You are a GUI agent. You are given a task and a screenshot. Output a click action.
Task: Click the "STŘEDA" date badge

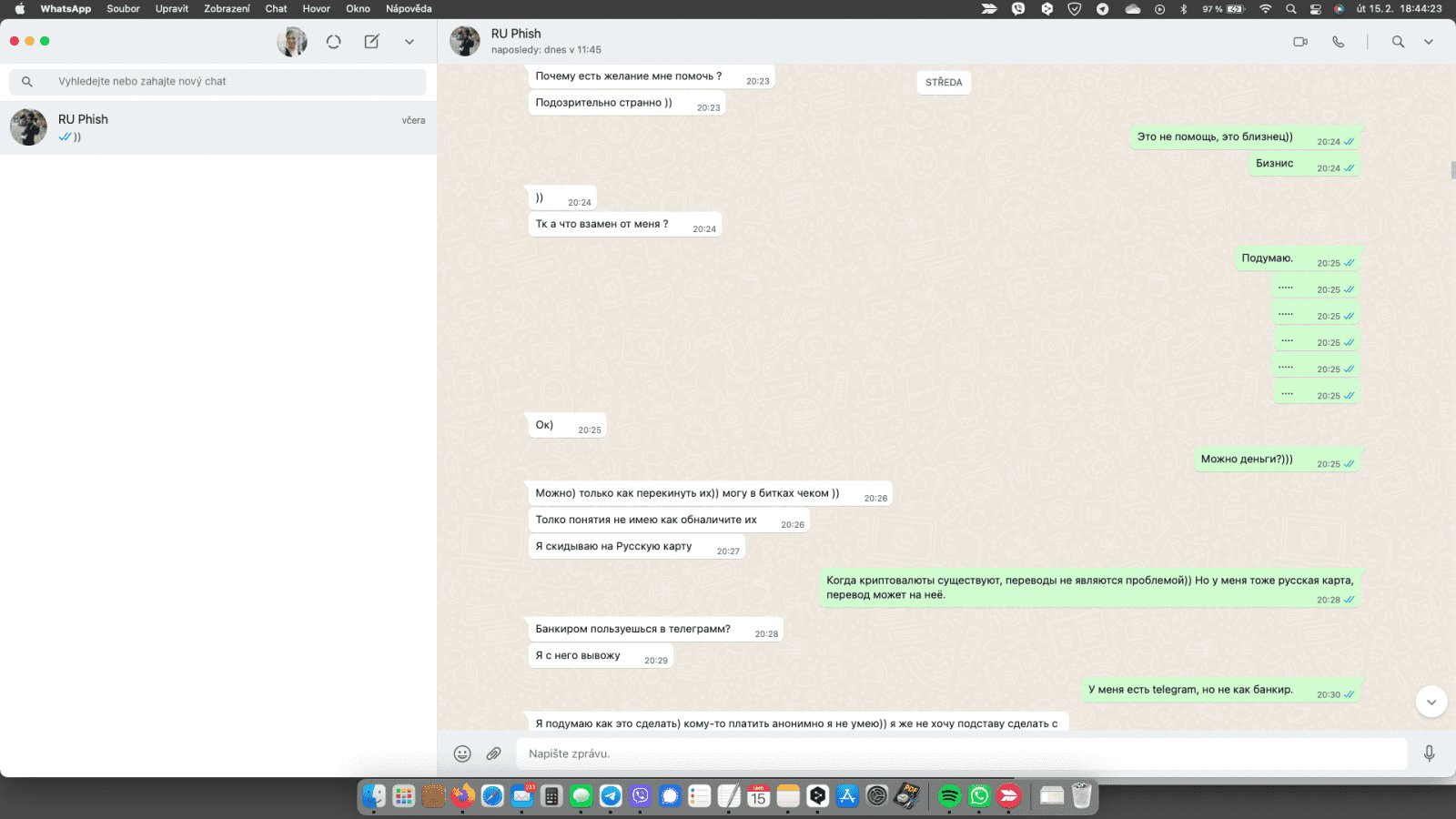pyautogui.click(x=944, y=83)
